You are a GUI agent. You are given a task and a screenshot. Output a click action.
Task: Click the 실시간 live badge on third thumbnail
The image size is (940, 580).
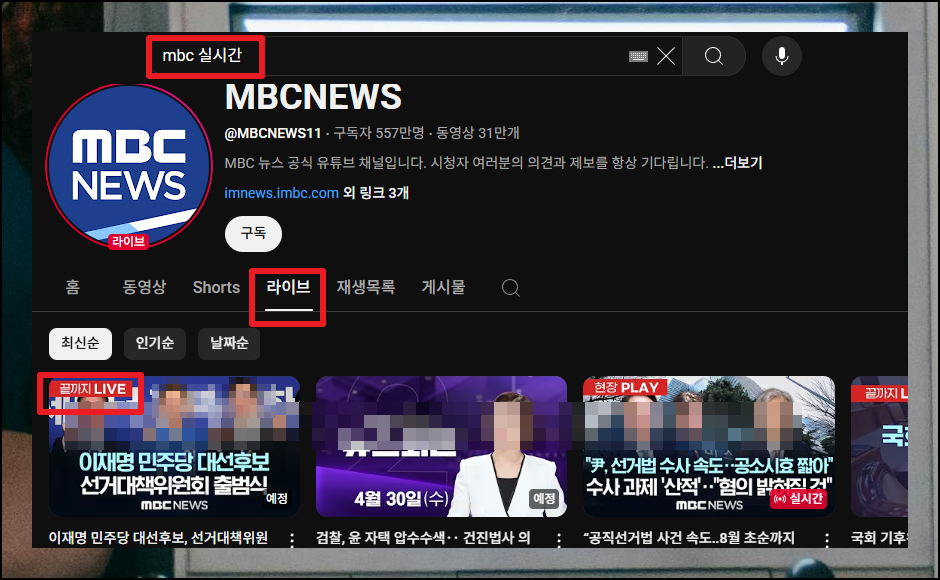(x=799, y=498)
